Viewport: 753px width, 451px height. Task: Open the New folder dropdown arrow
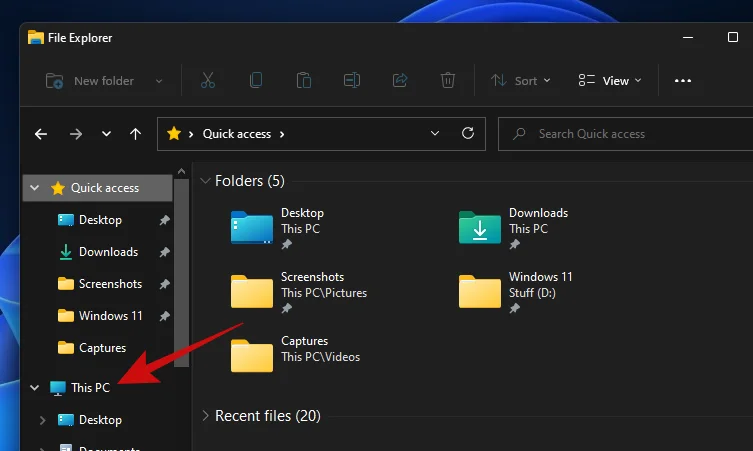tap(159, 81)
